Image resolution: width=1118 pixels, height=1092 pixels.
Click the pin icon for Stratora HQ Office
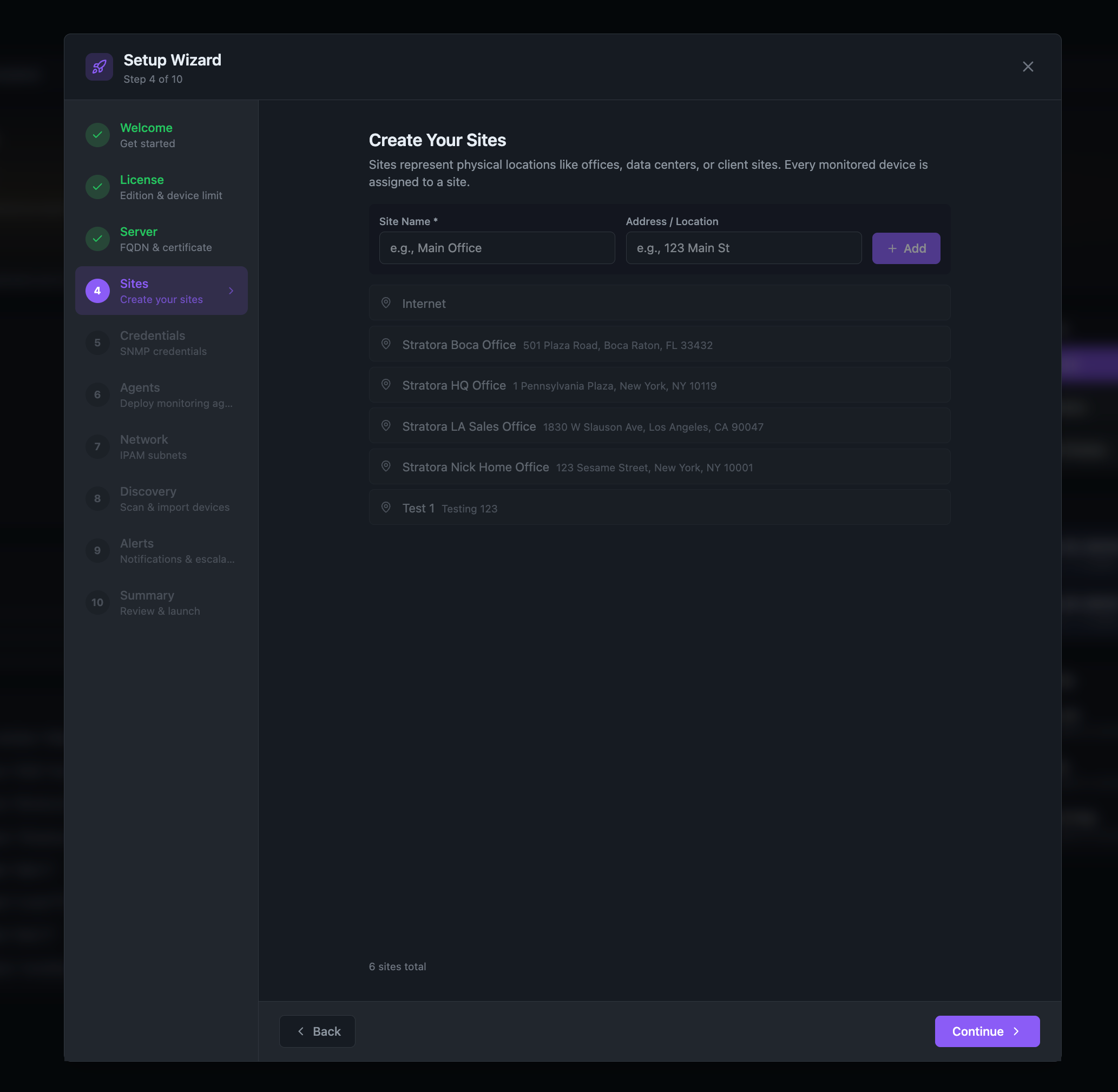click(x=386, y=385)
